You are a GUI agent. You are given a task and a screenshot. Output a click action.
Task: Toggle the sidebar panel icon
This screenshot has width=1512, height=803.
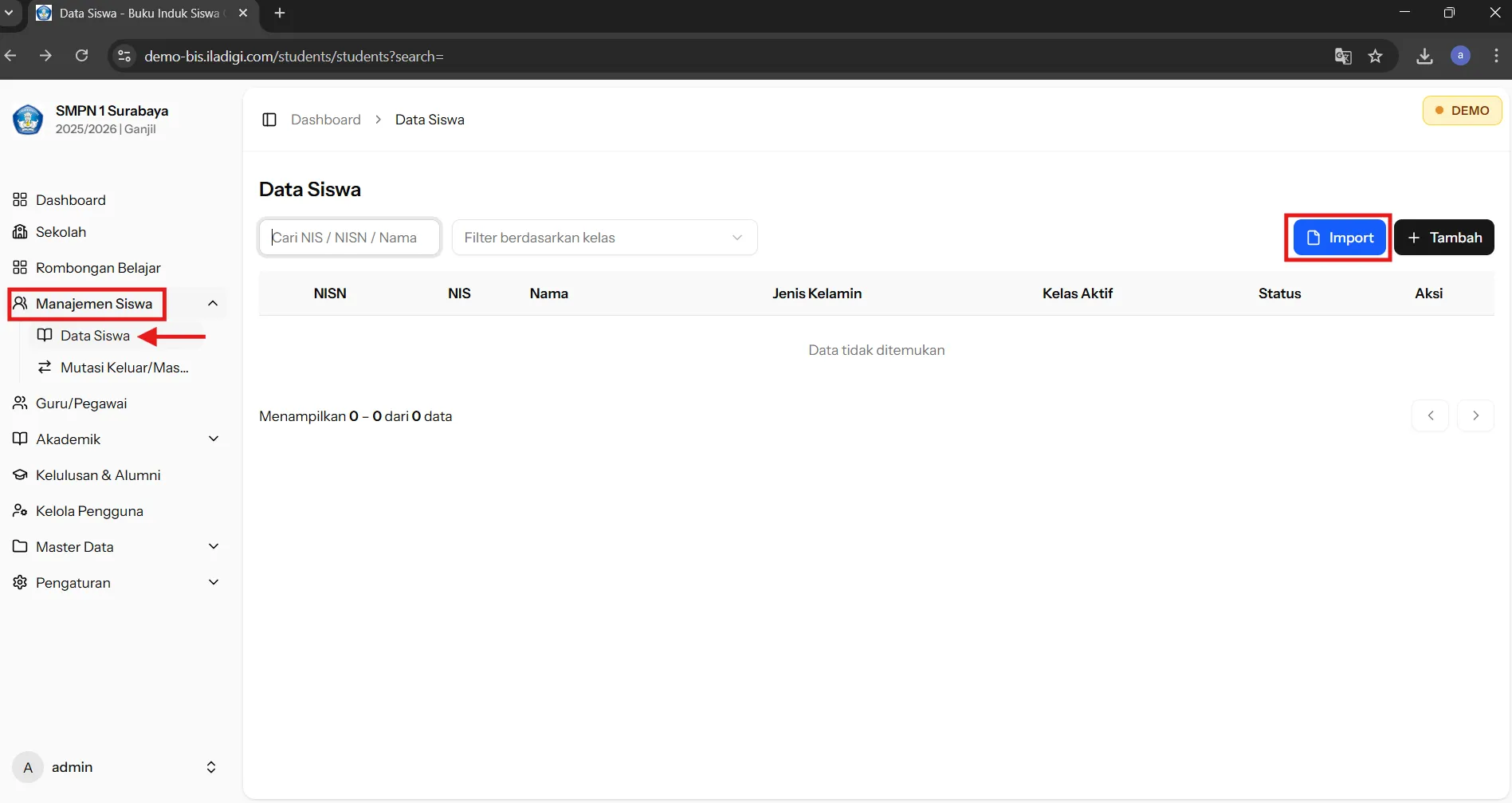269,120
